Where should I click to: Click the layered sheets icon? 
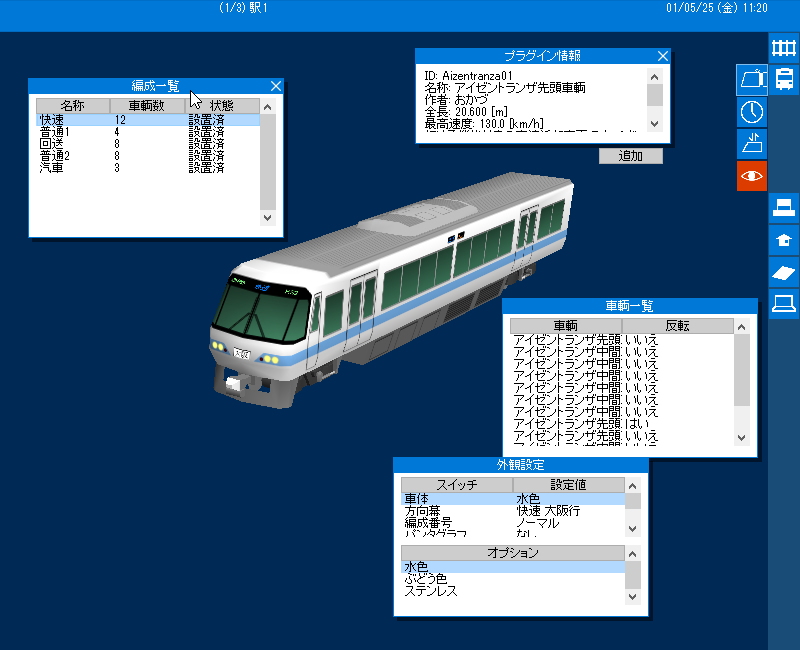tap(783, 272)
